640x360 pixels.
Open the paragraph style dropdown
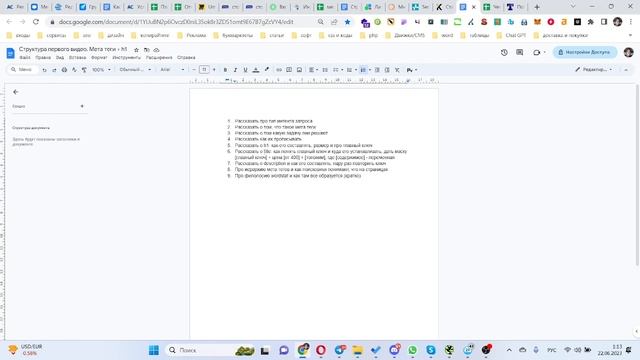tap(135, 70)
